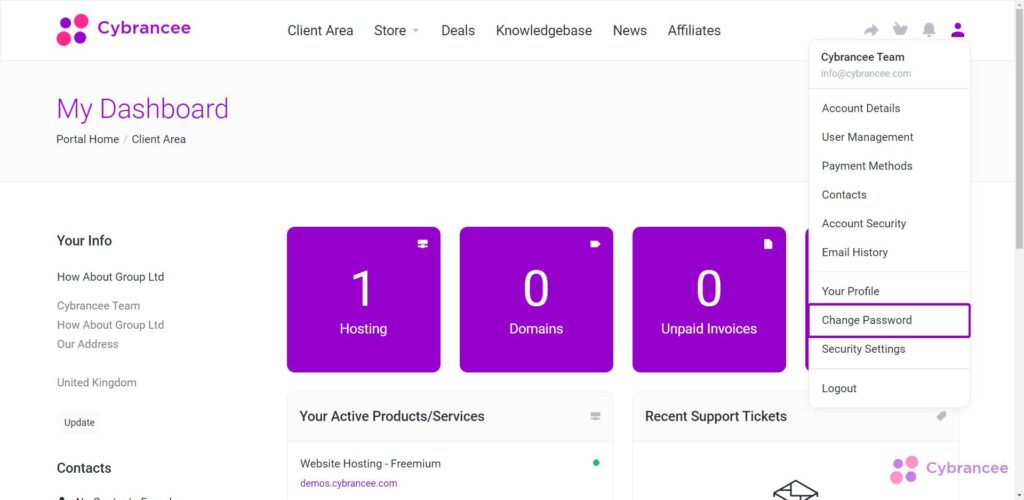Click the document icon on Unpaid Invoices tile

(x=768, y=244)
